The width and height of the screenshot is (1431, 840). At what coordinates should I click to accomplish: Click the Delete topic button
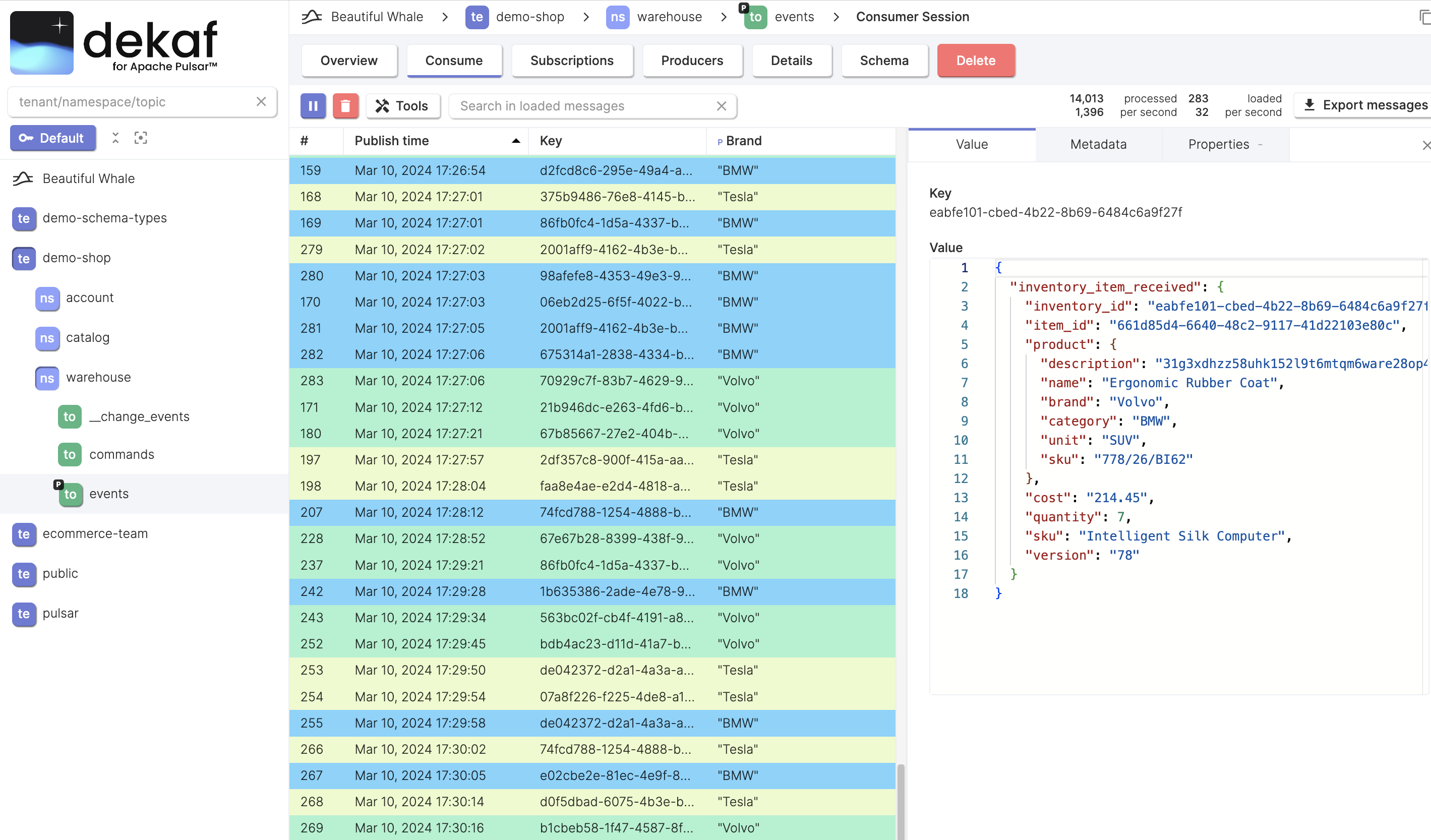(976, 60)
